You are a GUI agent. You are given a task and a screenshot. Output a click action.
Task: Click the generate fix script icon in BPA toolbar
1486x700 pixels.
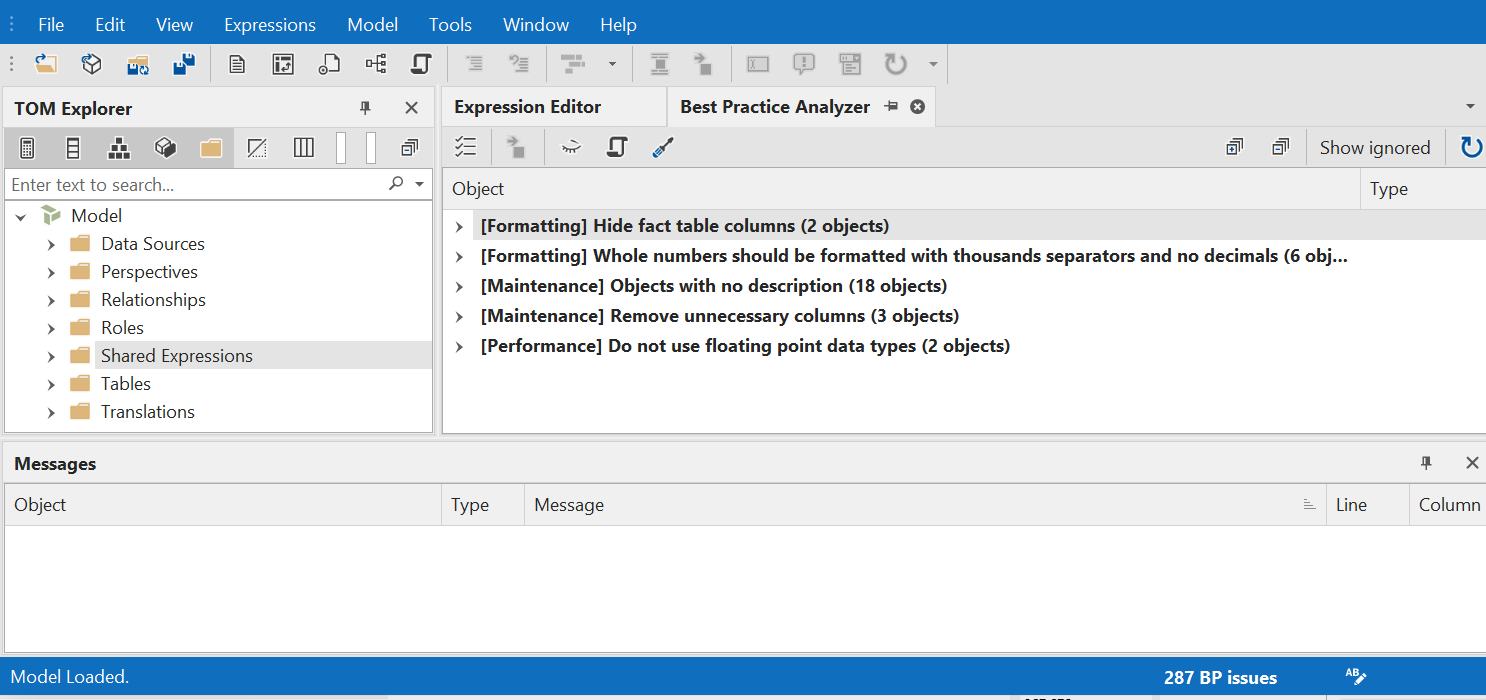pyautogui.click(x=616, y=146)
